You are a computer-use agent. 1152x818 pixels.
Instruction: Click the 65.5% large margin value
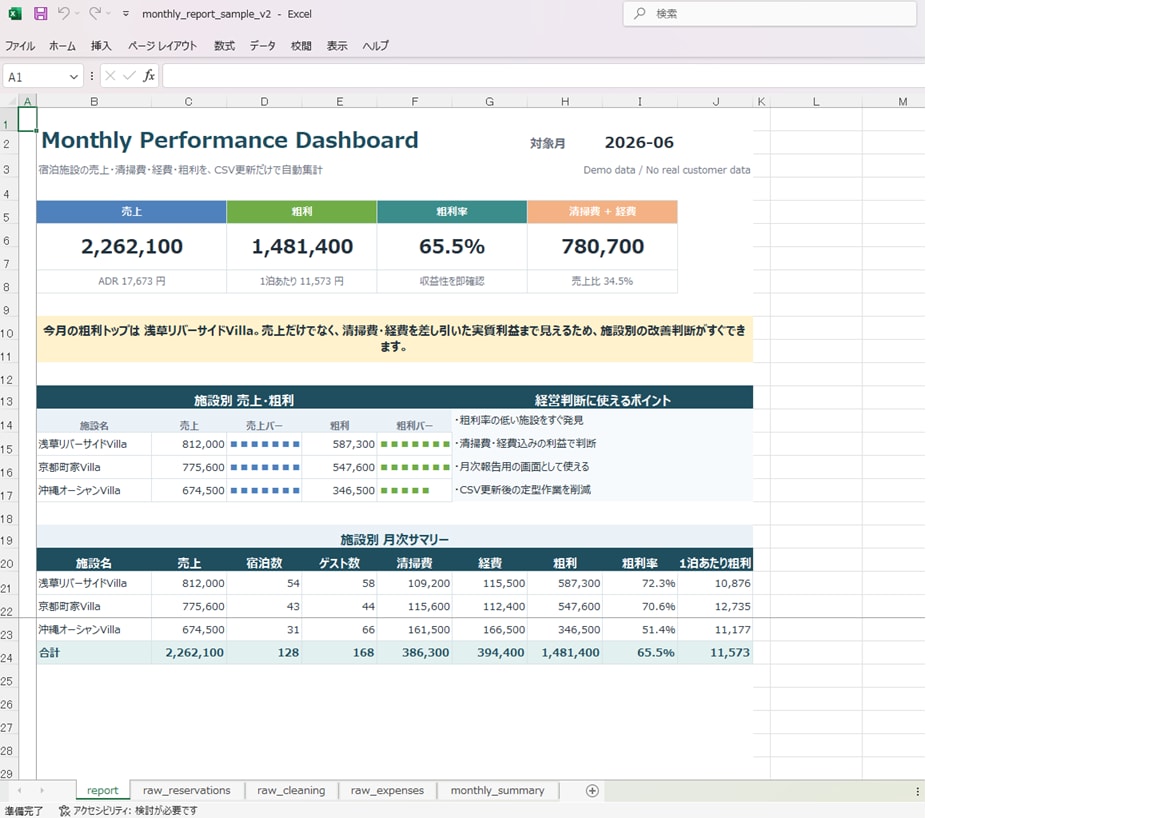pos(452,246)
